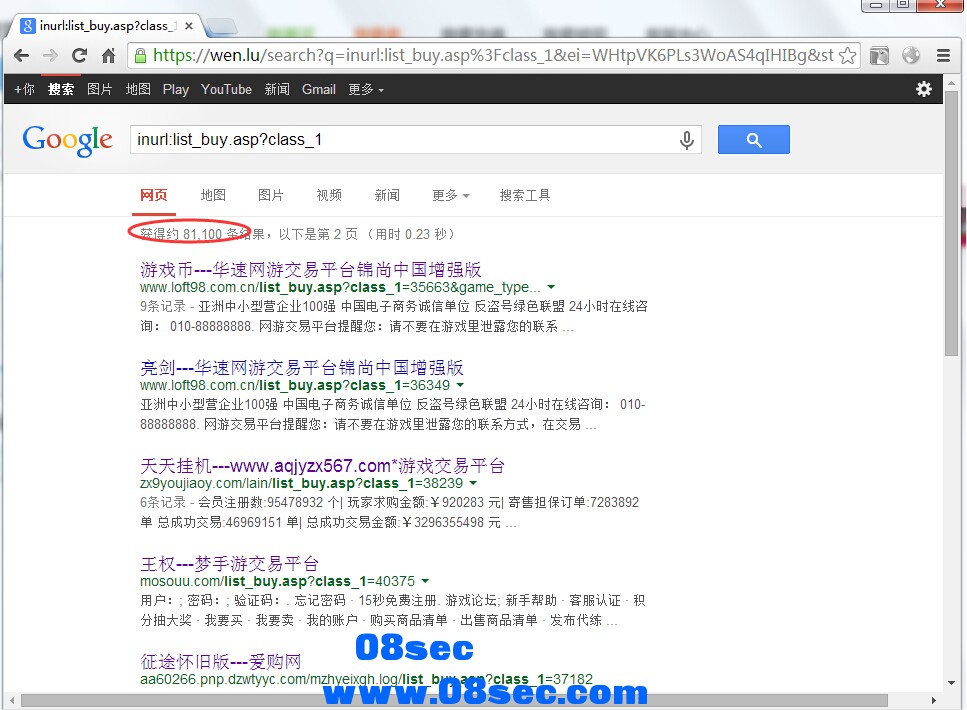The height and width of the screenshot is (710, 967).
Task: Click the Google logo
Action: coord(67,140)
